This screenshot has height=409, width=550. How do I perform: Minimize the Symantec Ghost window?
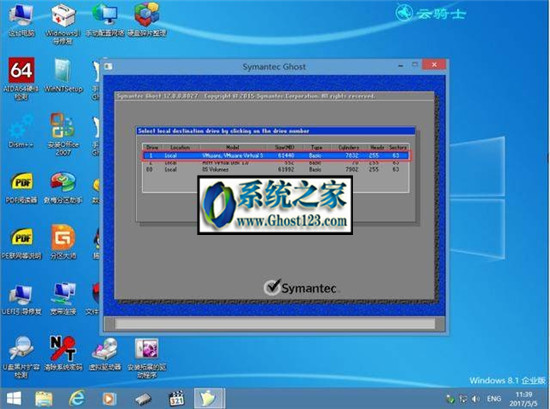[x=401, y=65]
